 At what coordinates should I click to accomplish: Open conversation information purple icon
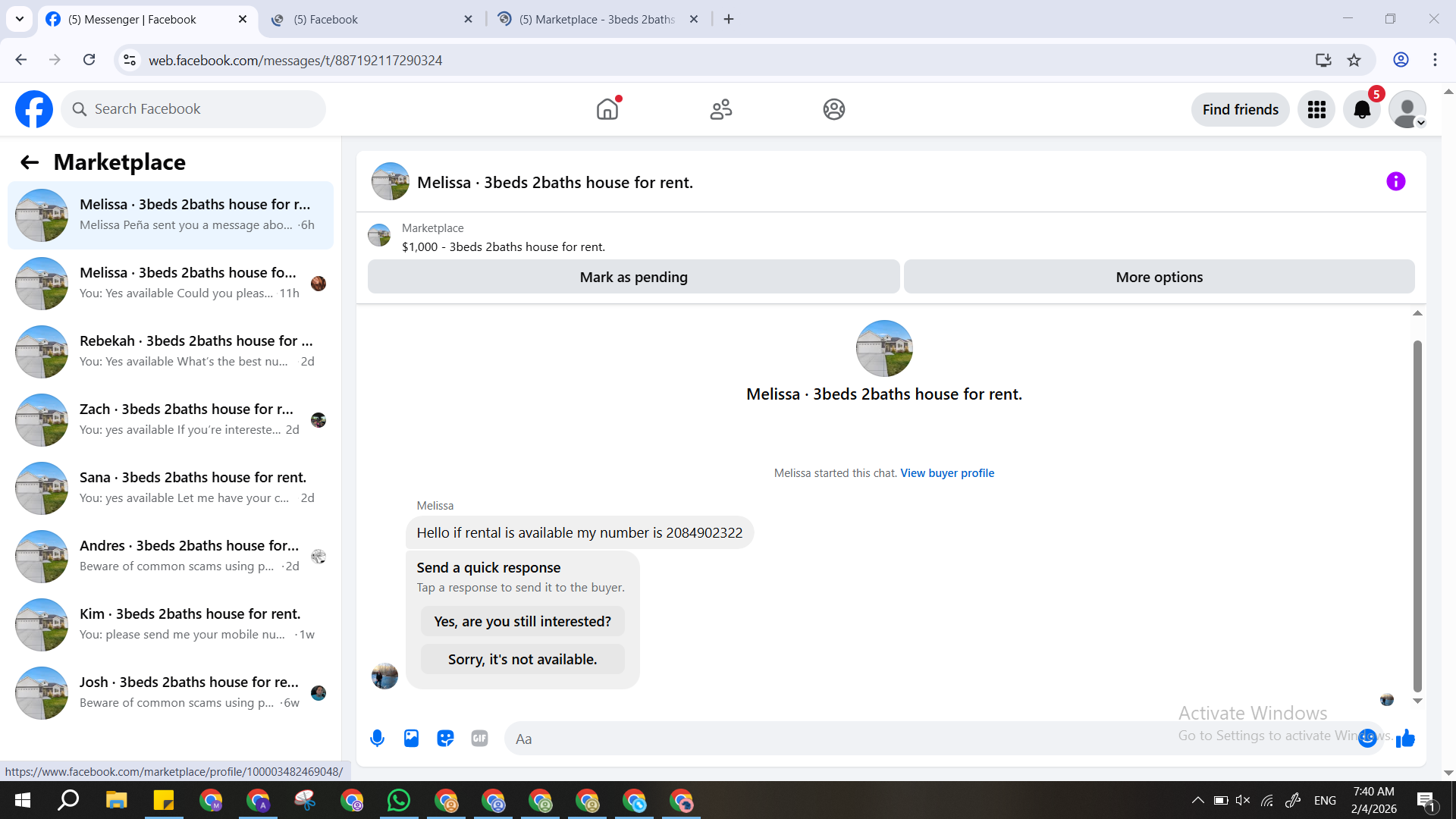tap(1395, 182)
